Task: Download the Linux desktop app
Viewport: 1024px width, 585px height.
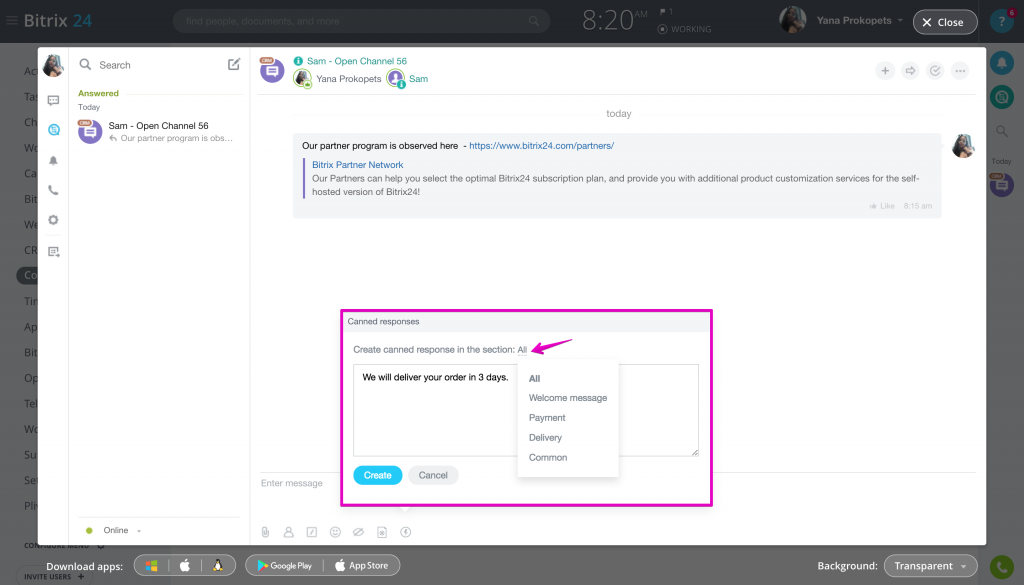Action: click(218, 565)
